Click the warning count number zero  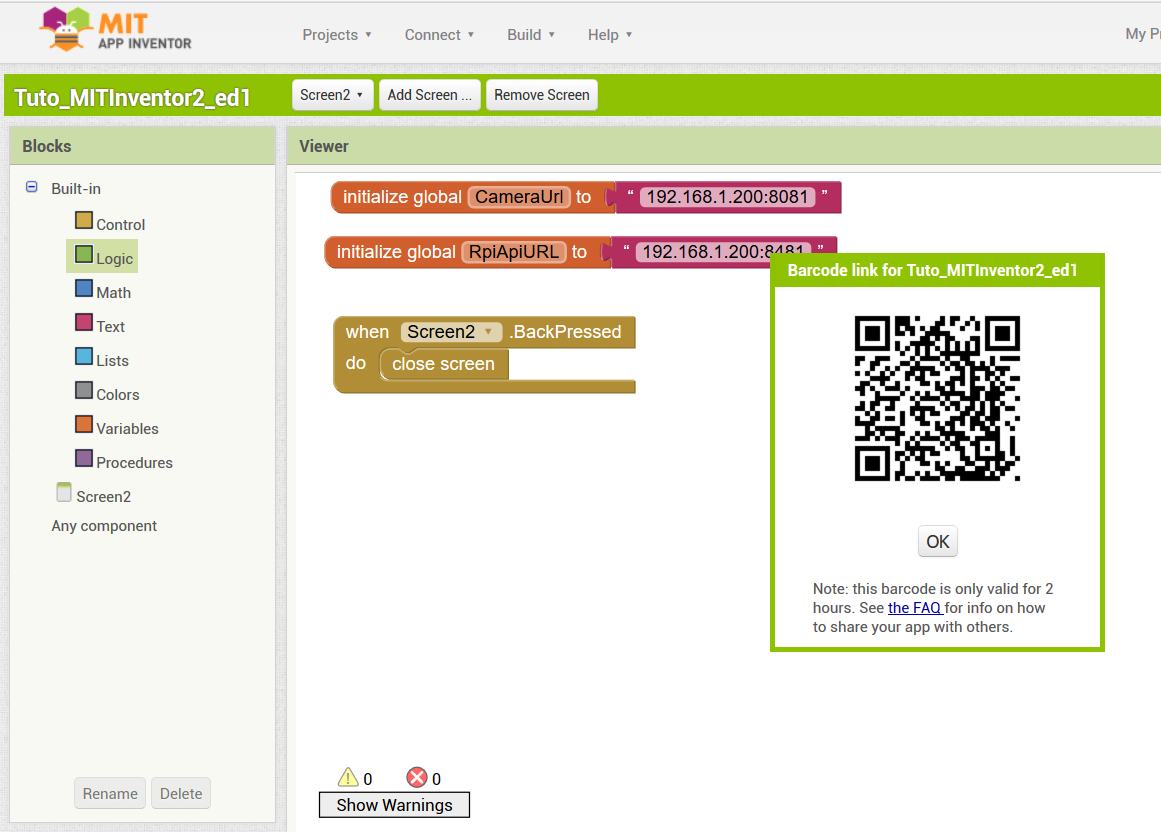368,779
